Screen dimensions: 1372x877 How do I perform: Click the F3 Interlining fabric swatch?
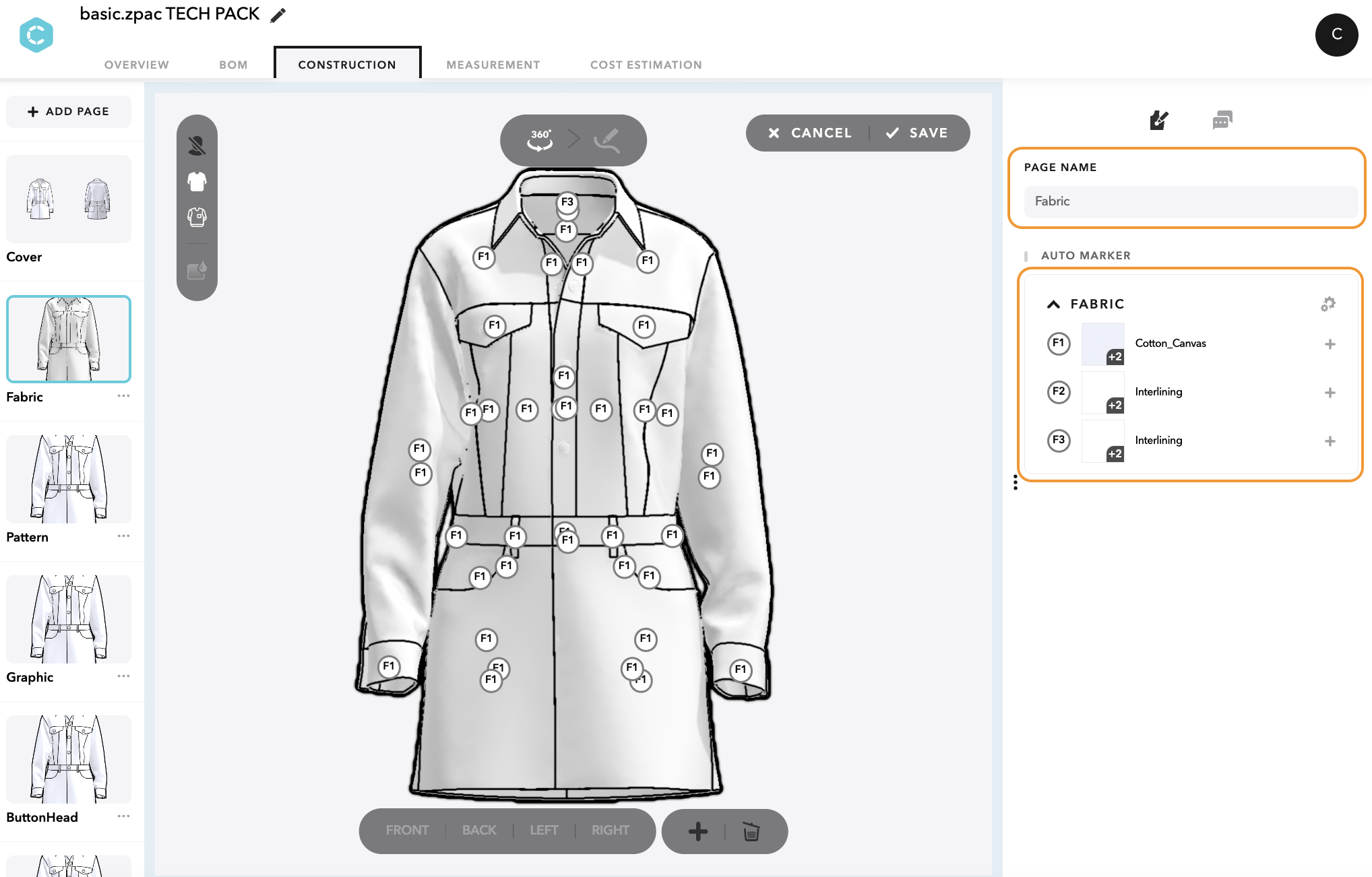point(1103,441)
